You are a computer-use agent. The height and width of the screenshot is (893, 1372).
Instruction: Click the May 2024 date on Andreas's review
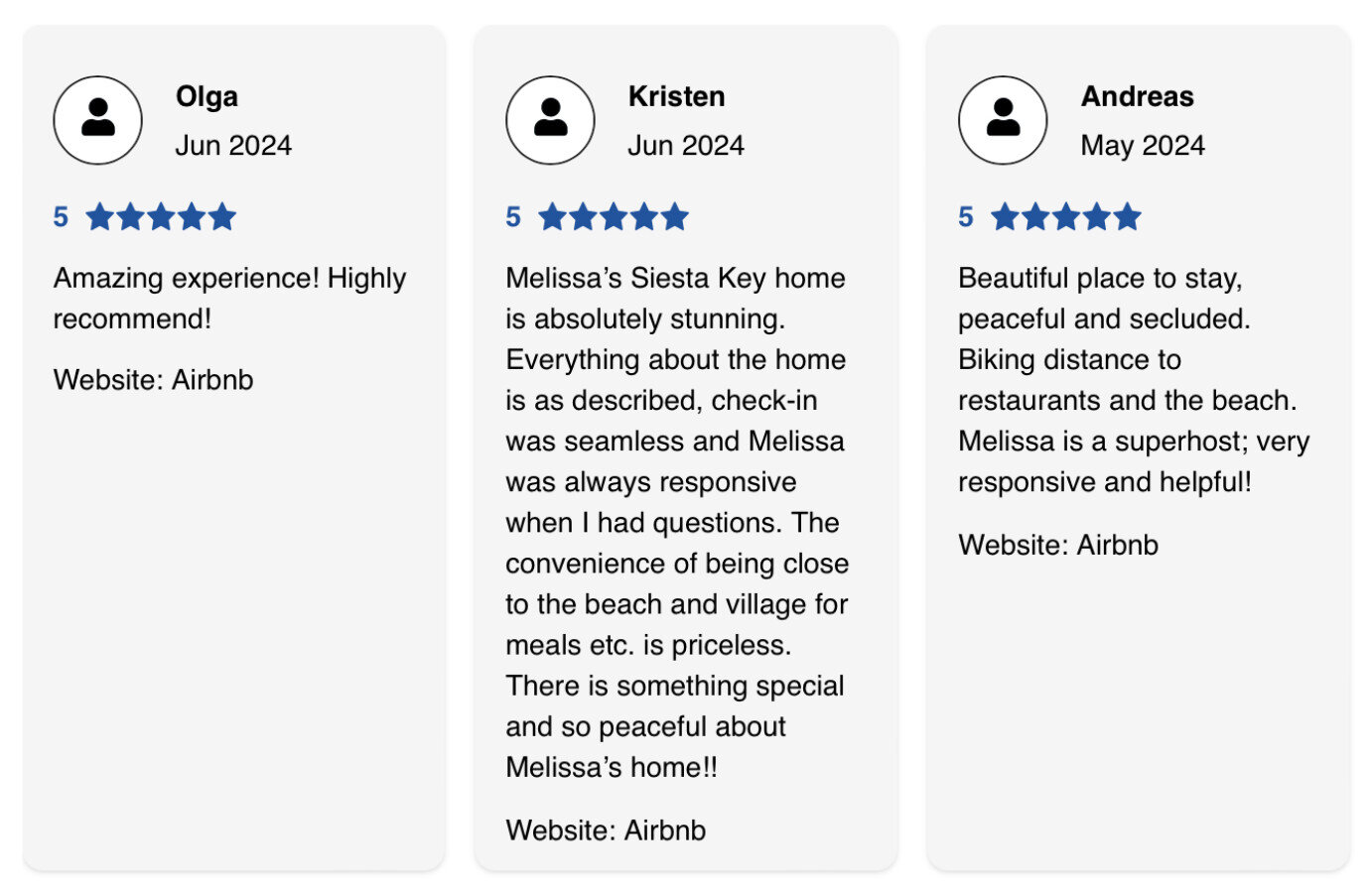1143,146
